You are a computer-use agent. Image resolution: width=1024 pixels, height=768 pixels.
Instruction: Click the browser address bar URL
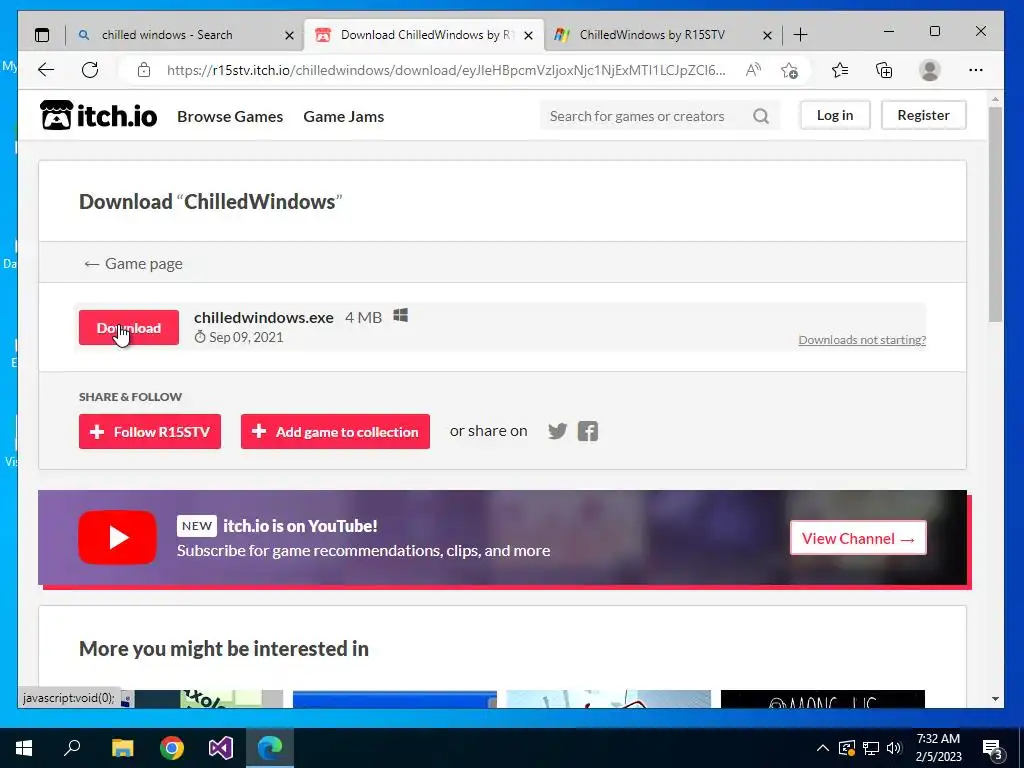pyautogui.click(x=446, y=70)
